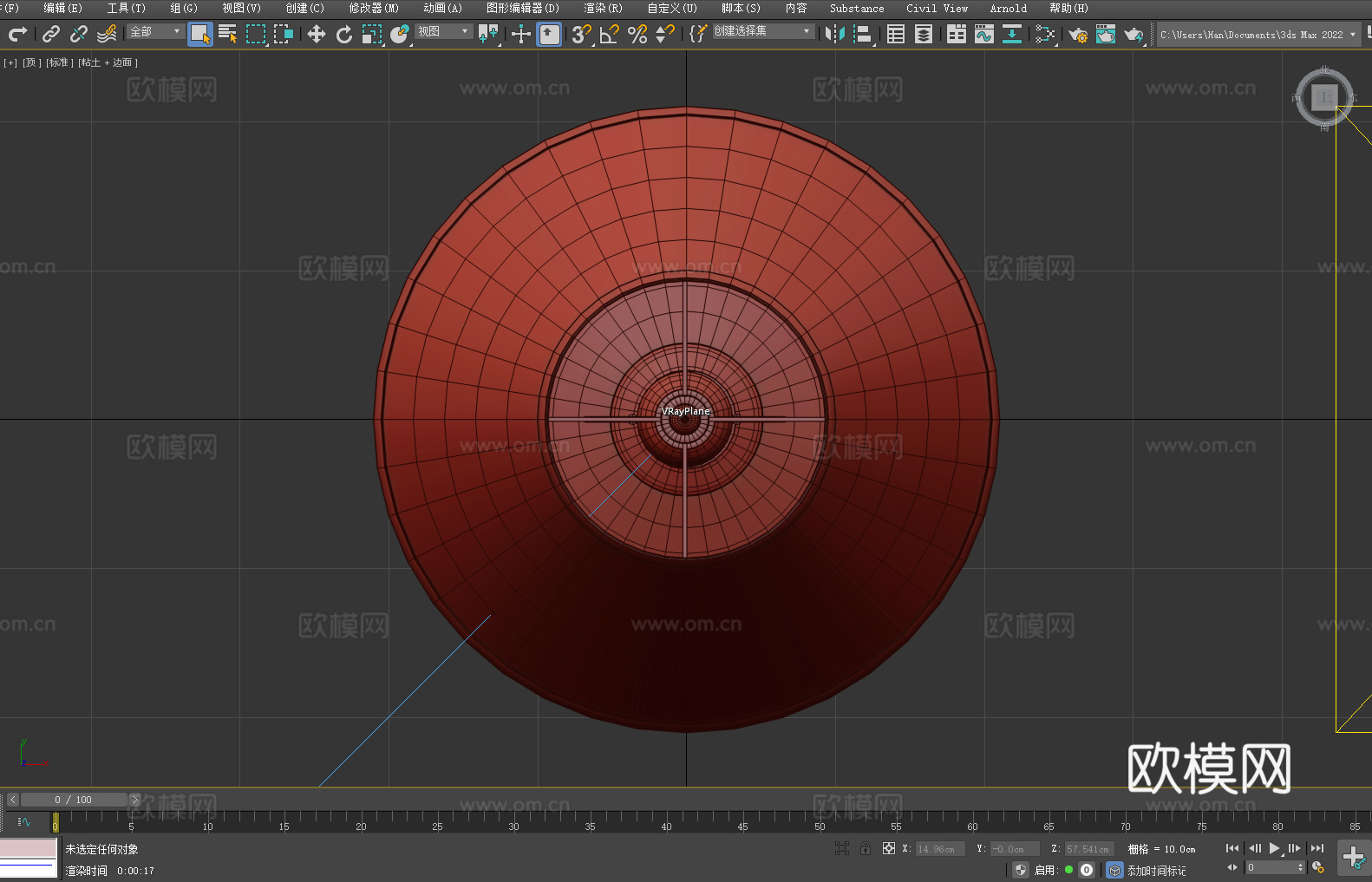The height and width of the screenshot is (882, 1372).
Task: Expand the 创建选择集 named selection dropdown
Action: coord(762,31)
